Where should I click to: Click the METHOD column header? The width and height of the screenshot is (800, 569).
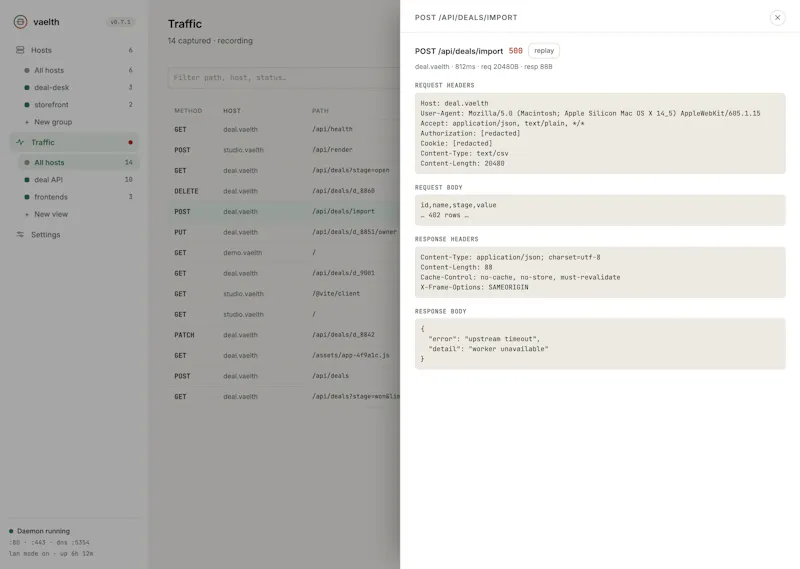[x=188, y=111]
